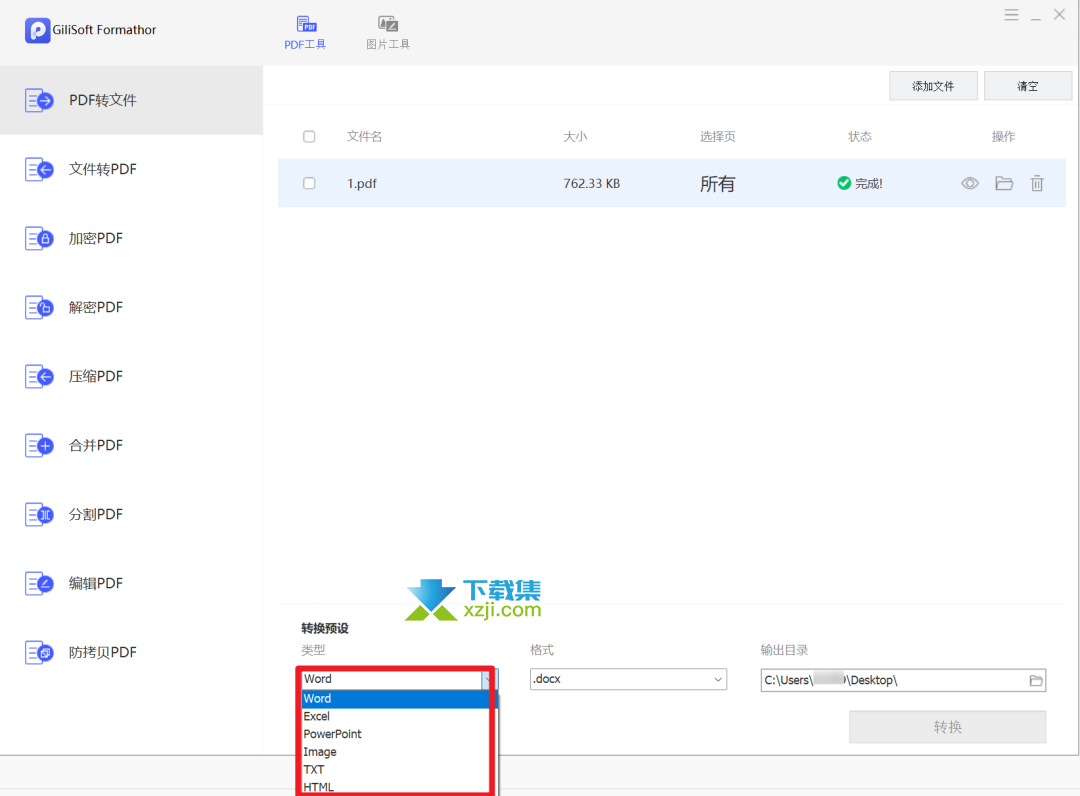1080x796 pixels.
Task: Switch to the 图片工具 tab
Action: pyautogui.click(x=387, y=32)
